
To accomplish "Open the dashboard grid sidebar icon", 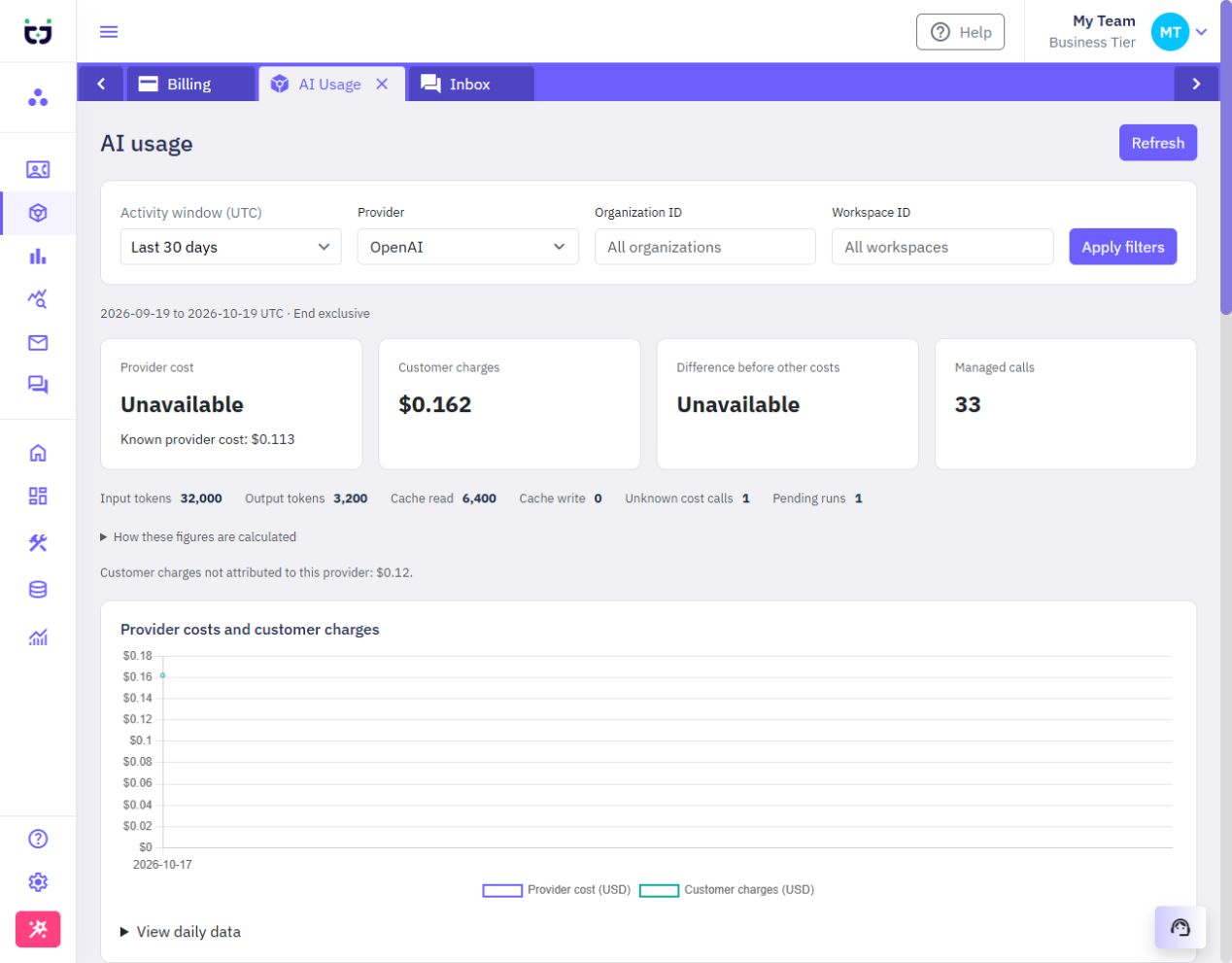I will (x=38, y=497).
